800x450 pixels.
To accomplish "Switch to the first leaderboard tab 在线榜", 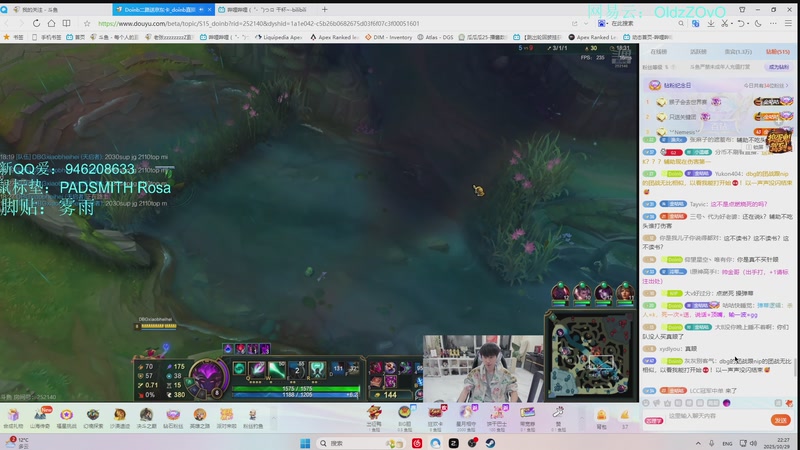I will click(x=659, y=52).
